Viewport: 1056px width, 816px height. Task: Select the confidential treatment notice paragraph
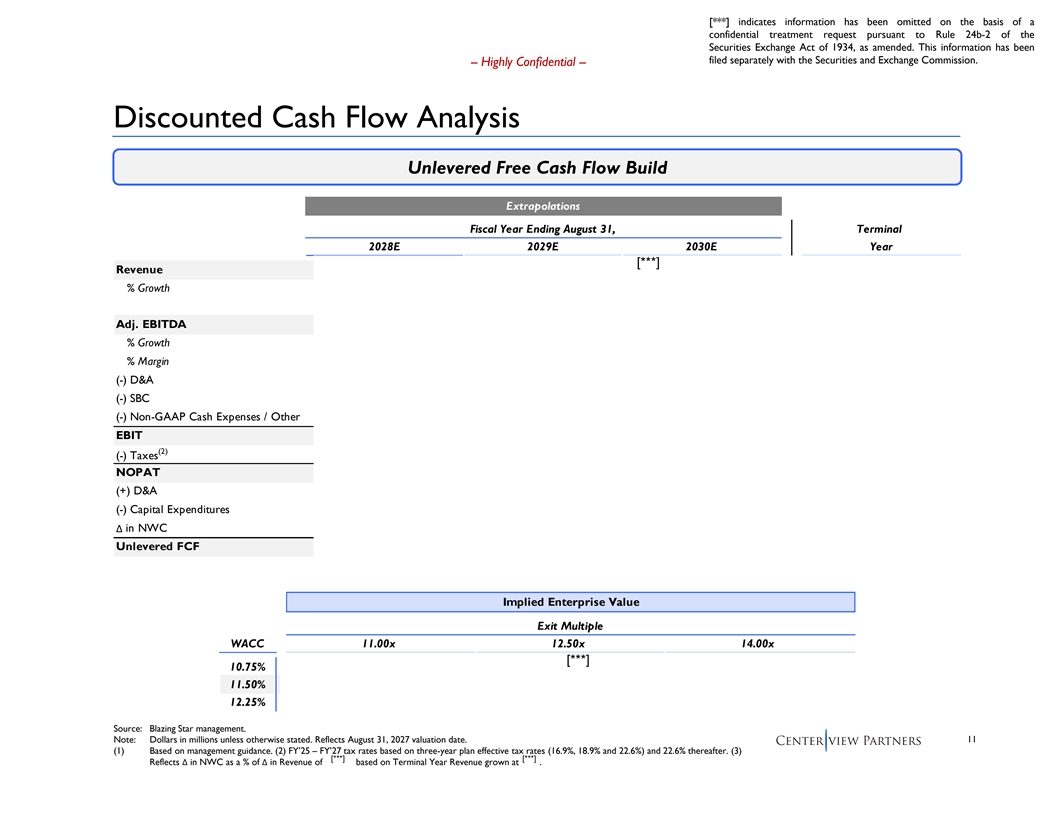click(x=871, y=41)
